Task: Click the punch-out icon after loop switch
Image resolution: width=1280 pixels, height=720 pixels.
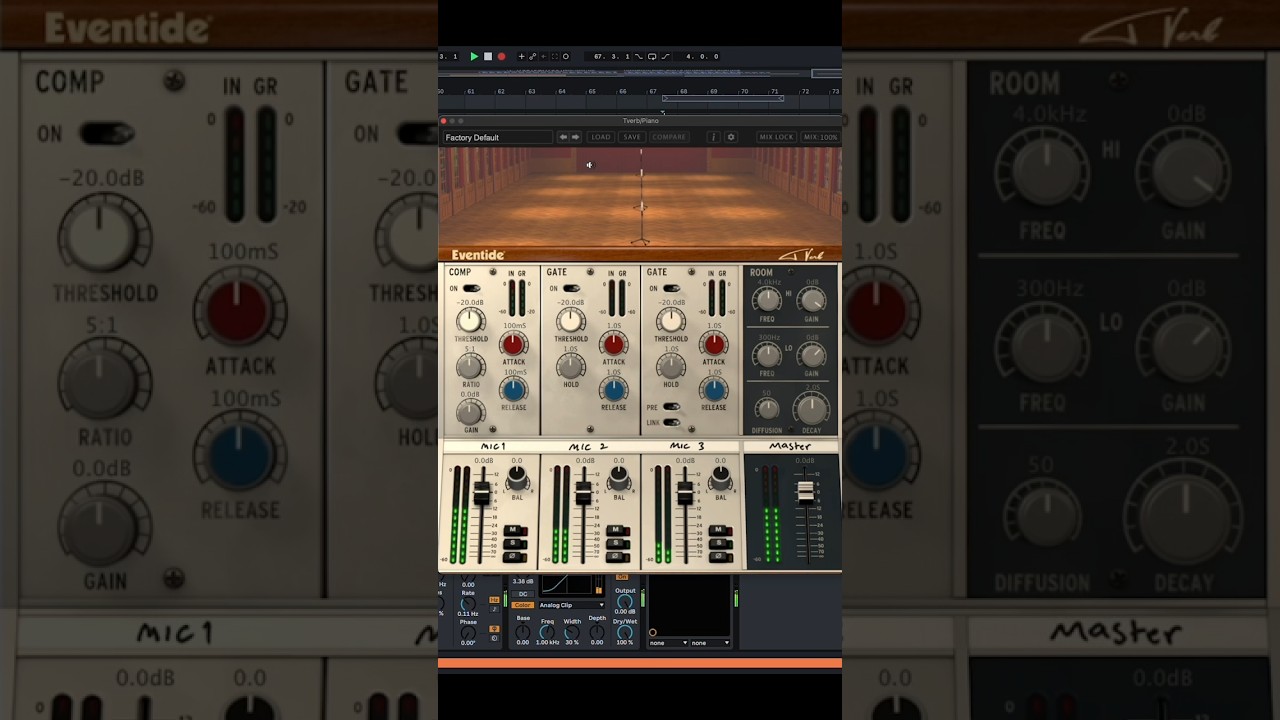Action: point(664,57)
